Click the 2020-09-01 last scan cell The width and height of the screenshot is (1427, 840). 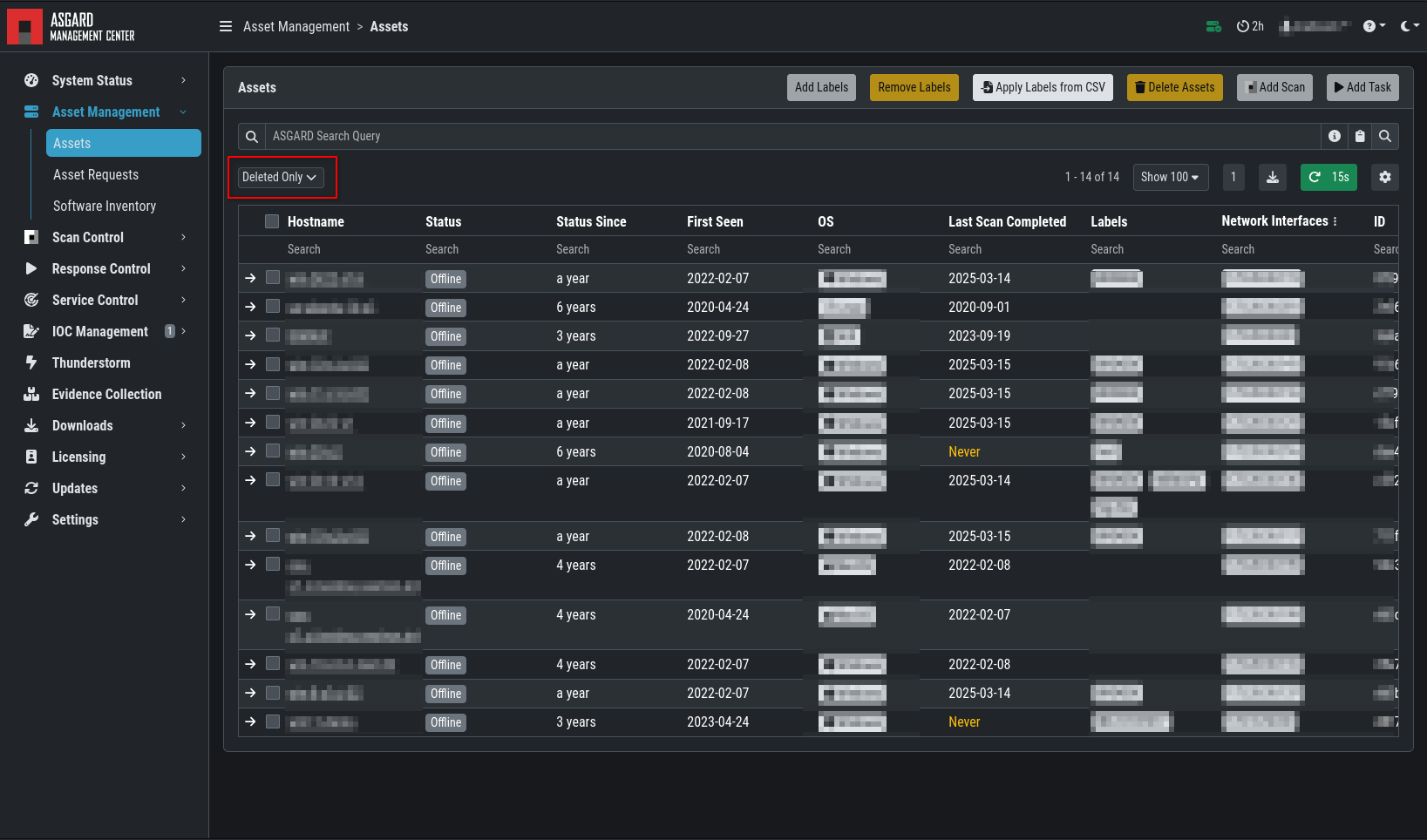979,307
